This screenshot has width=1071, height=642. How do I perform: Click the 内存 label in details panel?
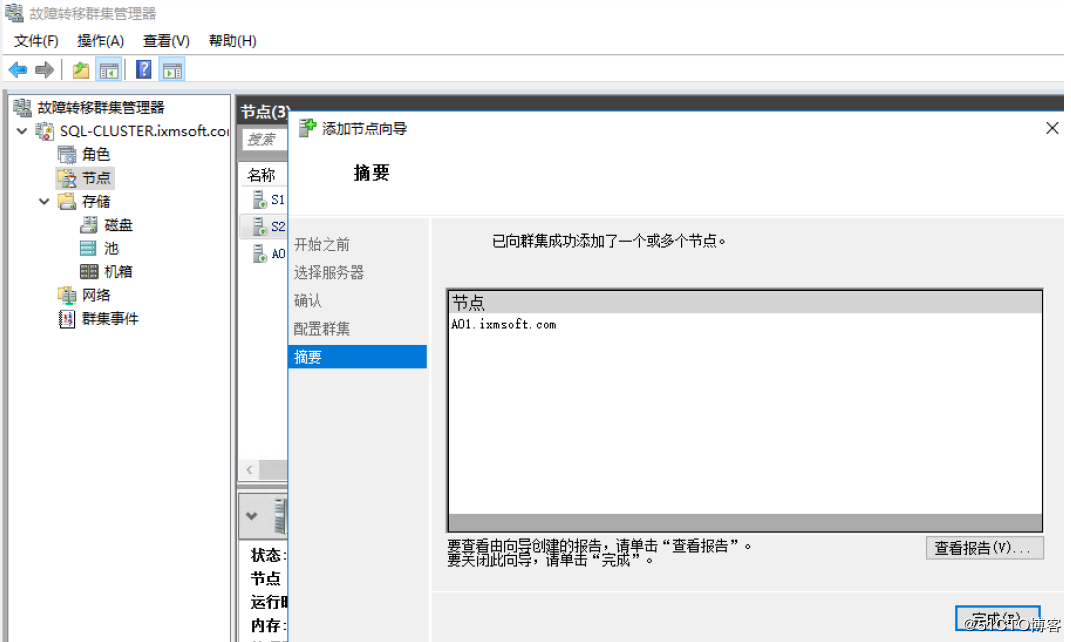[268, 625]
